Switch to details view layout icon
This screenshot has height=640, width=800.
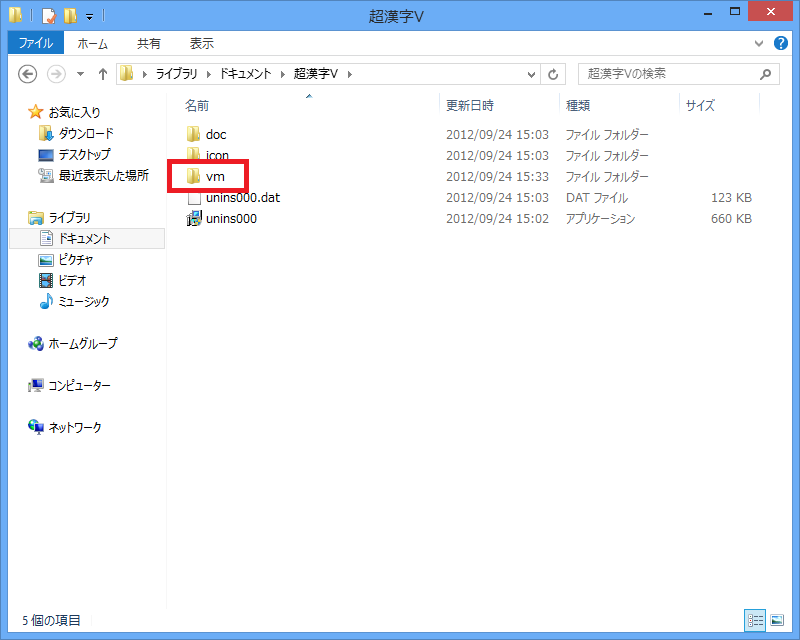(x=753, y=621)
